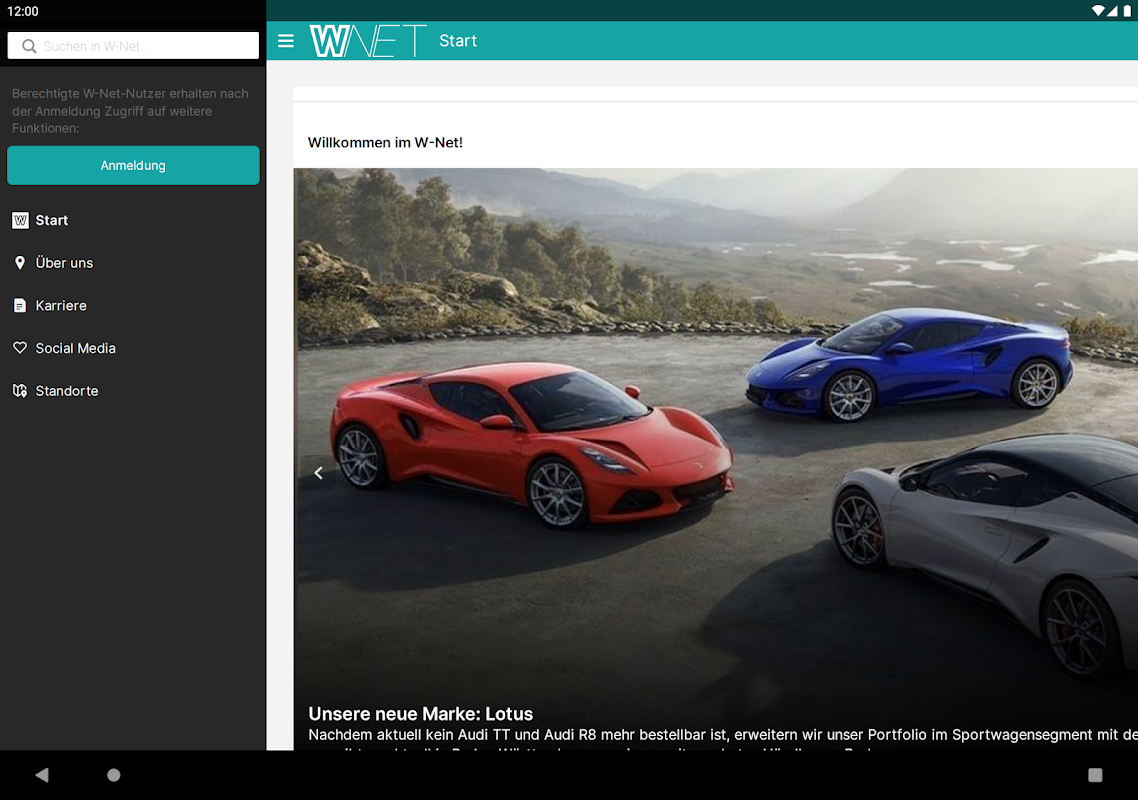Click the 'Start' title in header
This screenshot has height=800, width=1138.
pyautogui.click(x=458, y=41)
